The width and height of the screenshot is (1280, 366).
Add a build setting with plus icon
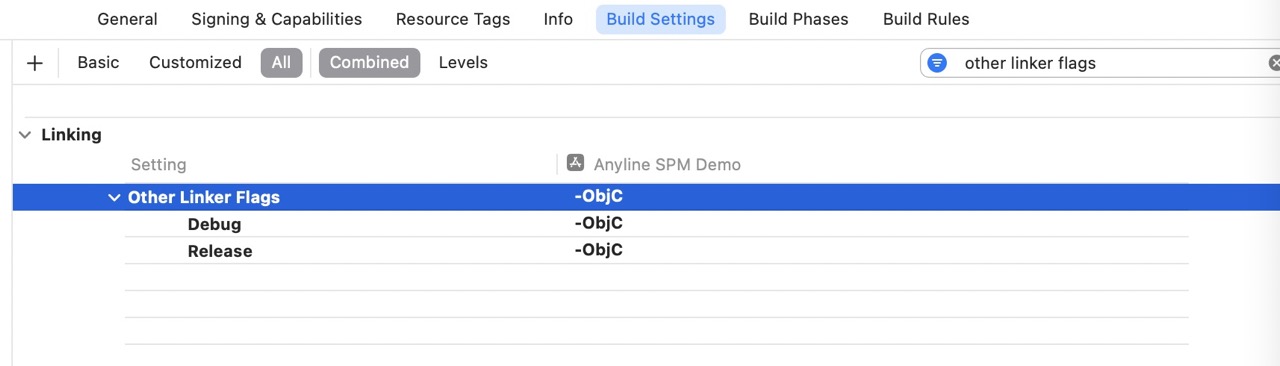(35, 63)
